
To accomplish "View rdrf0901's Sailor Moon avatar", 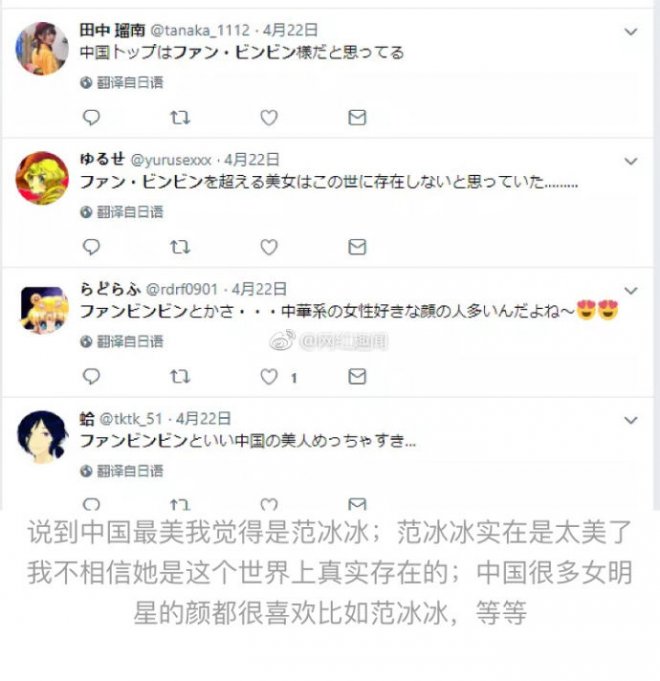I will tap(45, 309).
